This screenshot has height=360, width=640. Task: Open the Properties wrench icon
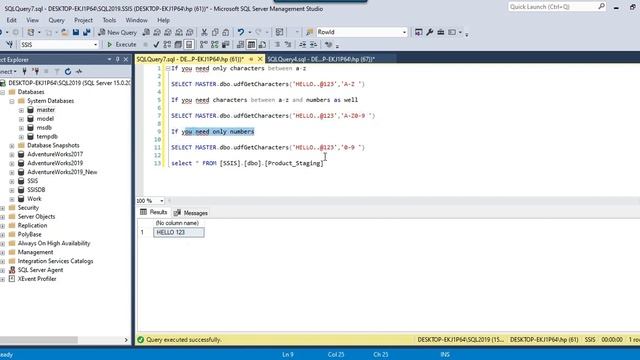pos(429,32)
